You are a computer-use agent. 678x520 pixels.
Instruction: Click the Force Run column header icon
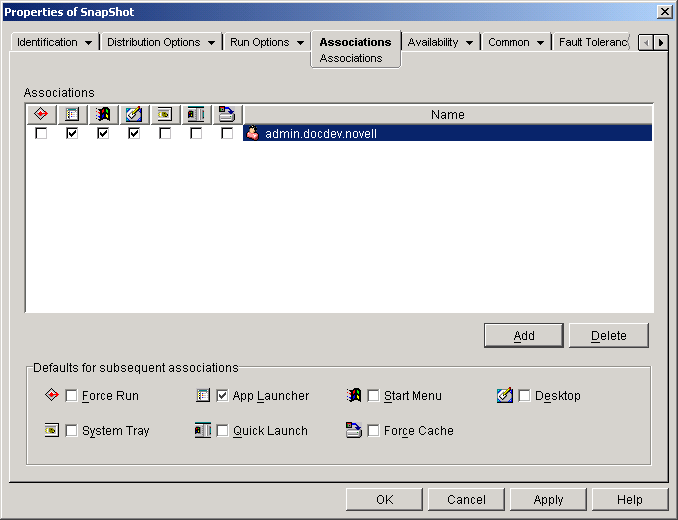coord(41,115)
